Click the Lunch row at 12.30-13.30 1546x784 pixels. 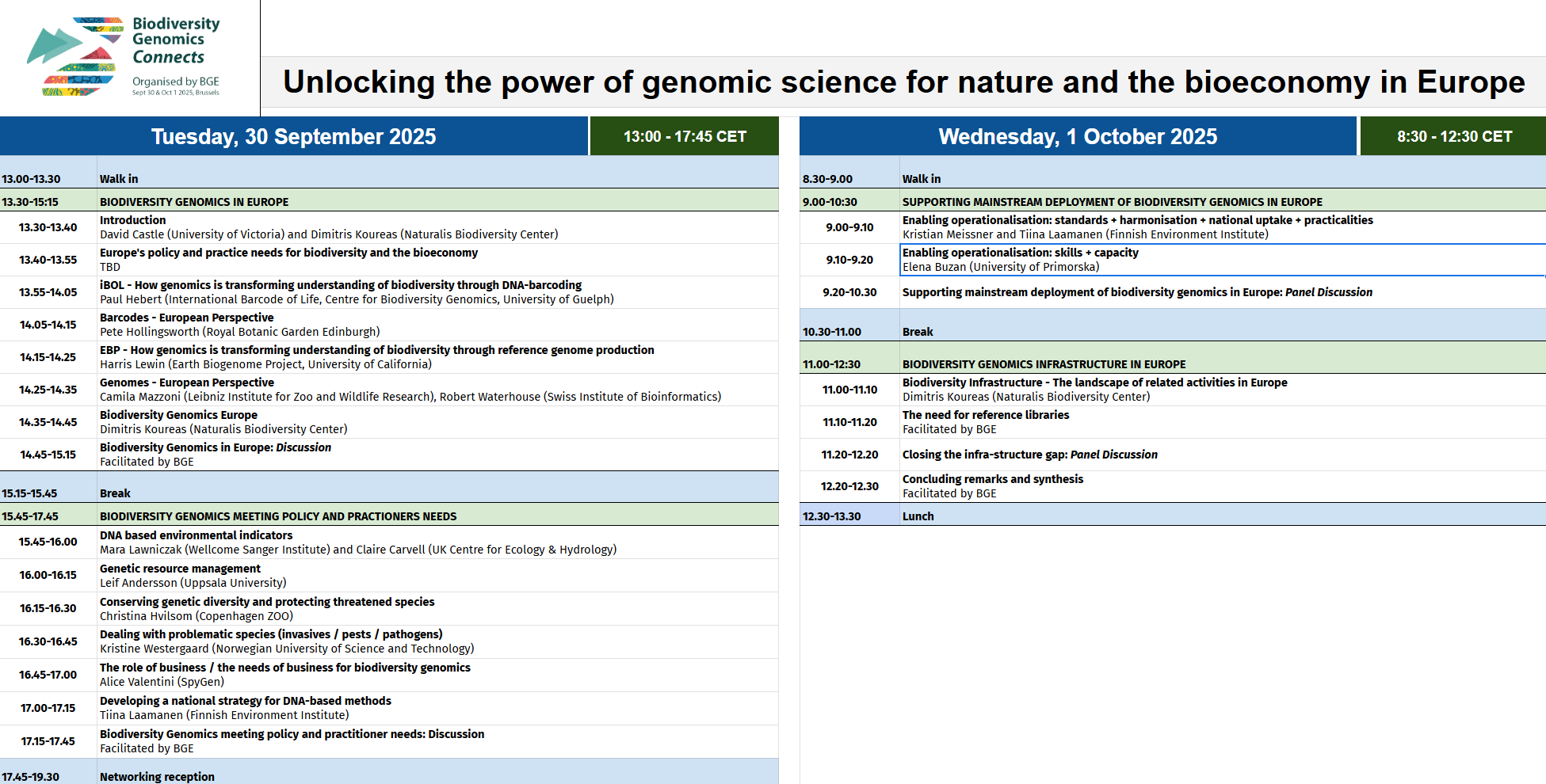pos(1173,515)
